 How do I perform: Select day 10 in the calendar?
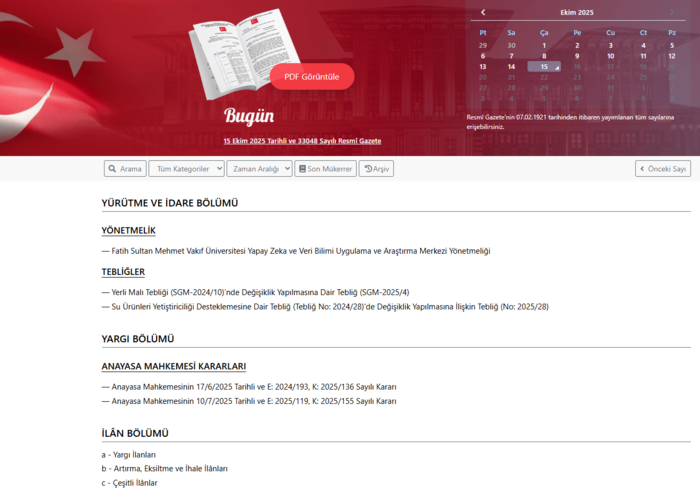pos(610,56)
